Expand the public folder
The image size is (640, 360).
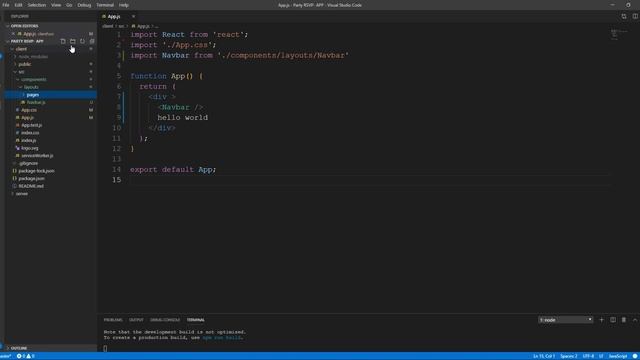coord(24,64)
